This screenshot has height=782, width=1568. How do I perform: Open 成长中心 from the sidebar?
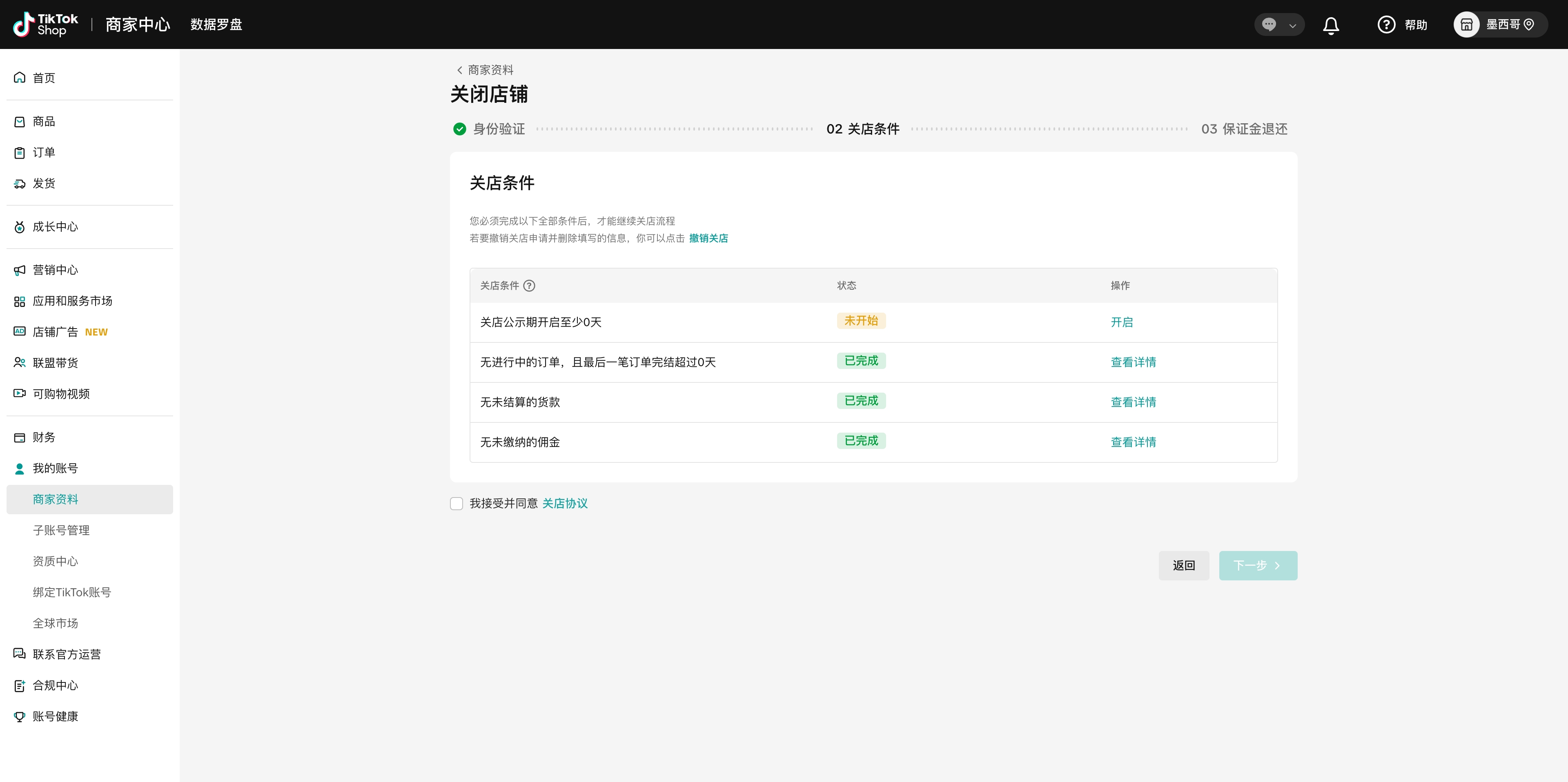(55, 227)
